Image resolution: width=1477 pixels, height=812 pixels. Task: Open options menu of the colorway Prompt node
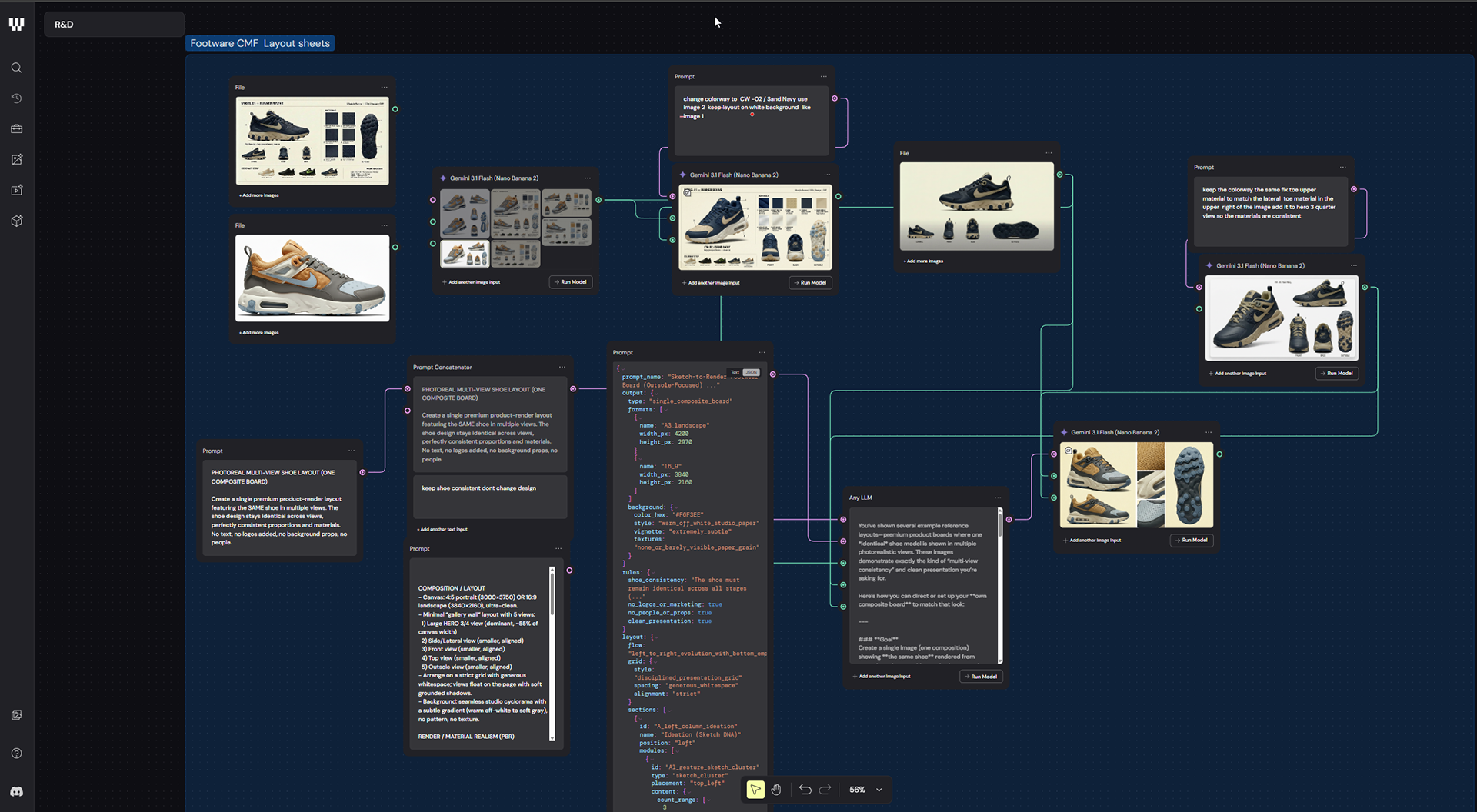pos(823,76)
